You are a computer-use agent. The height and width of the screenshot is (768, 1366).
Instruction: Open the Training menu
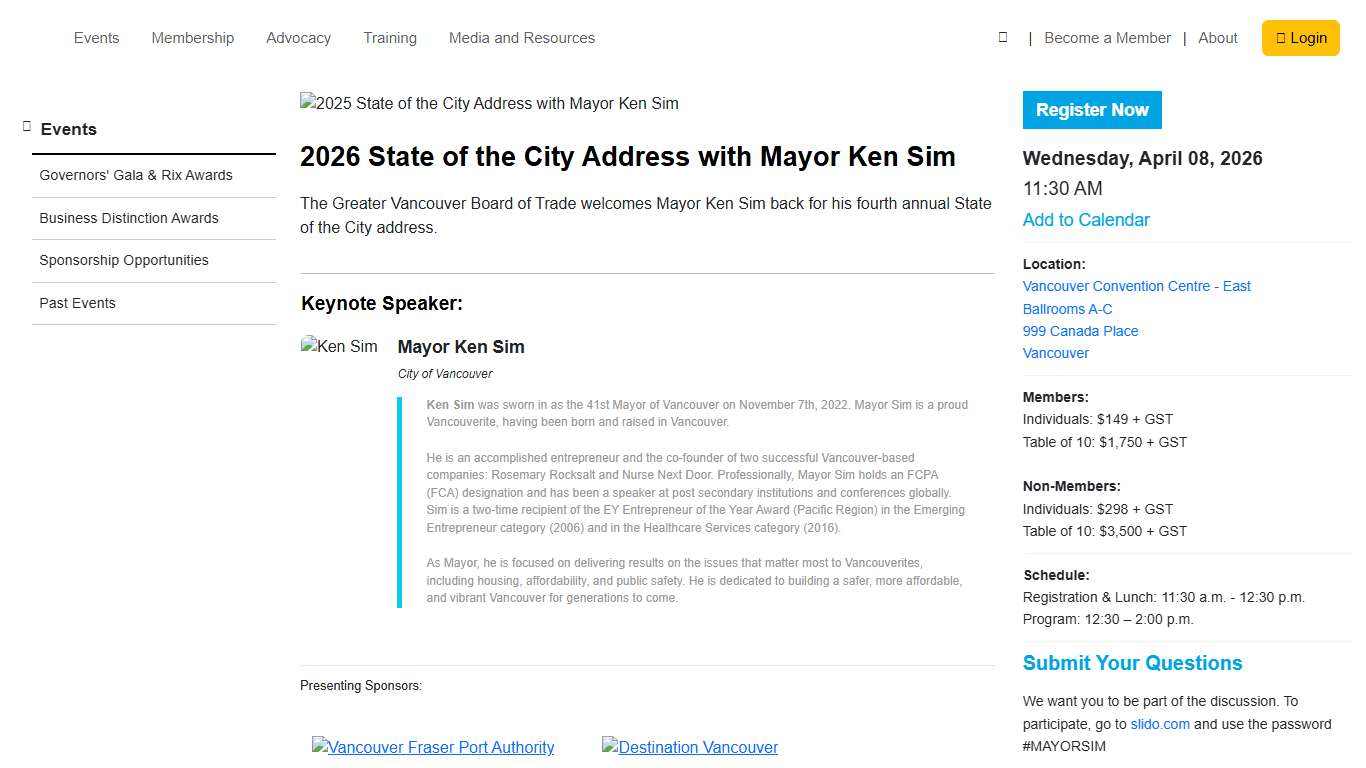[x=389, y=37]
